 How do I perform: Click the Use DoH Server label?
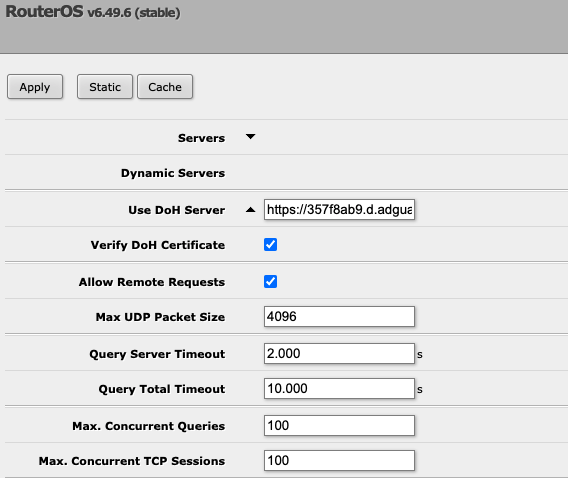tap(176, 210)
